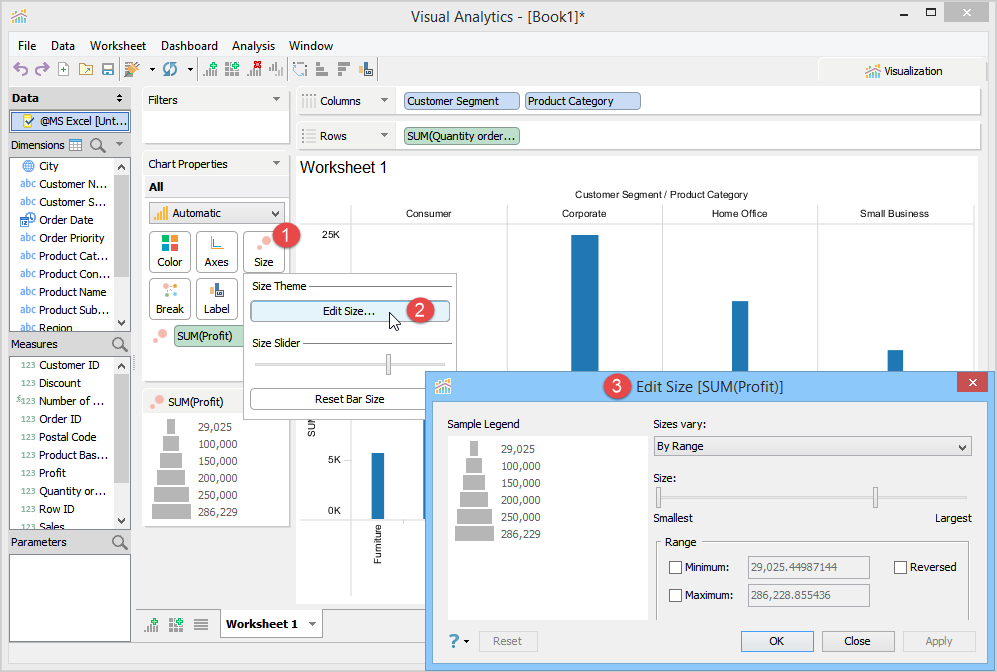Click Largest size handle in Edit Size dialog
Viewport: 997px width, 672px height.
pyautogui.click(x=875, y=497)
